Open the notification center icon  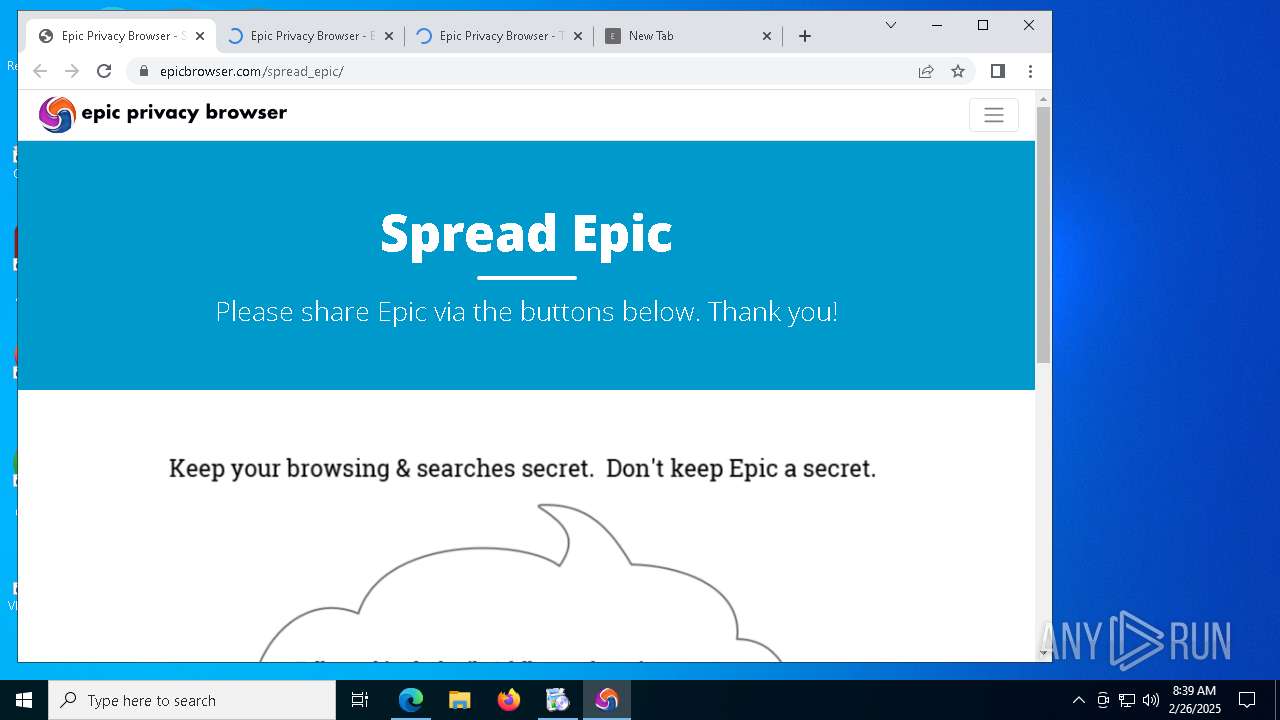click(x=1247, y=700)
